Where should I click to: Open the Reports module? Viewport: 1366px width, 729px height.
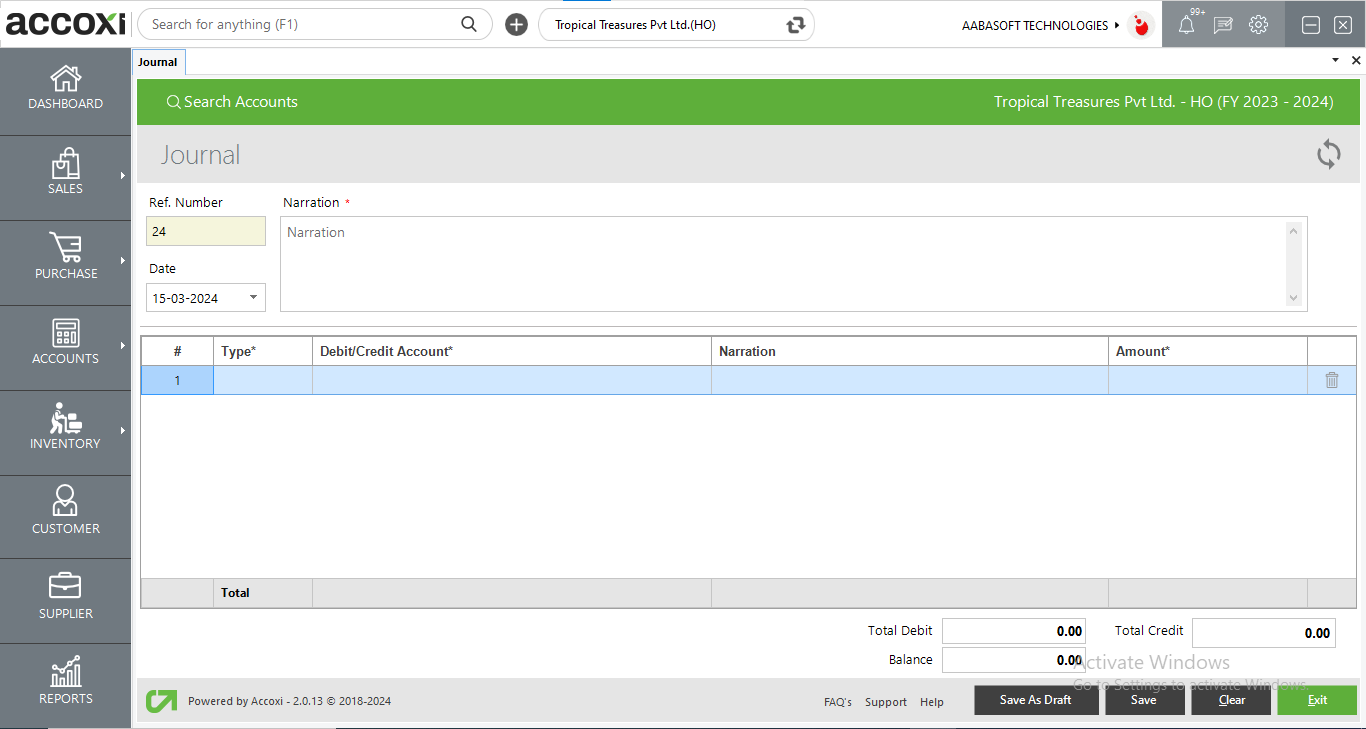[65, 681]
